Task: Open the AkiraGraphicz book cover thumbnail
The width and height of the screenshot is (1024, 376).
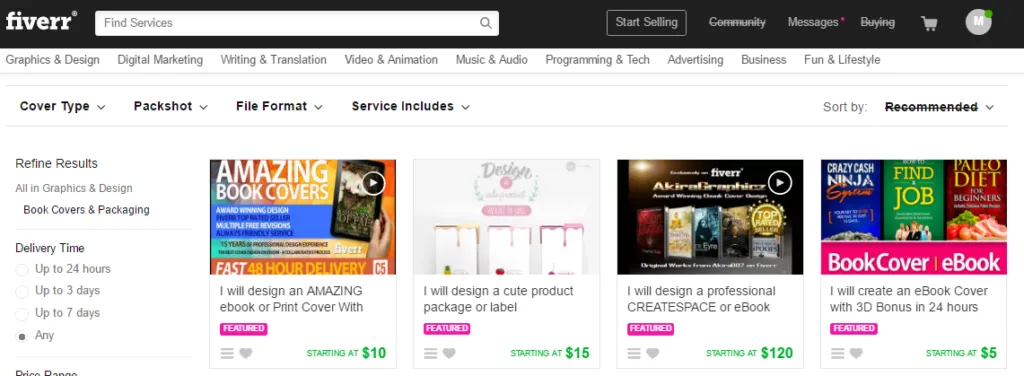Action: [x=710, y=217]
